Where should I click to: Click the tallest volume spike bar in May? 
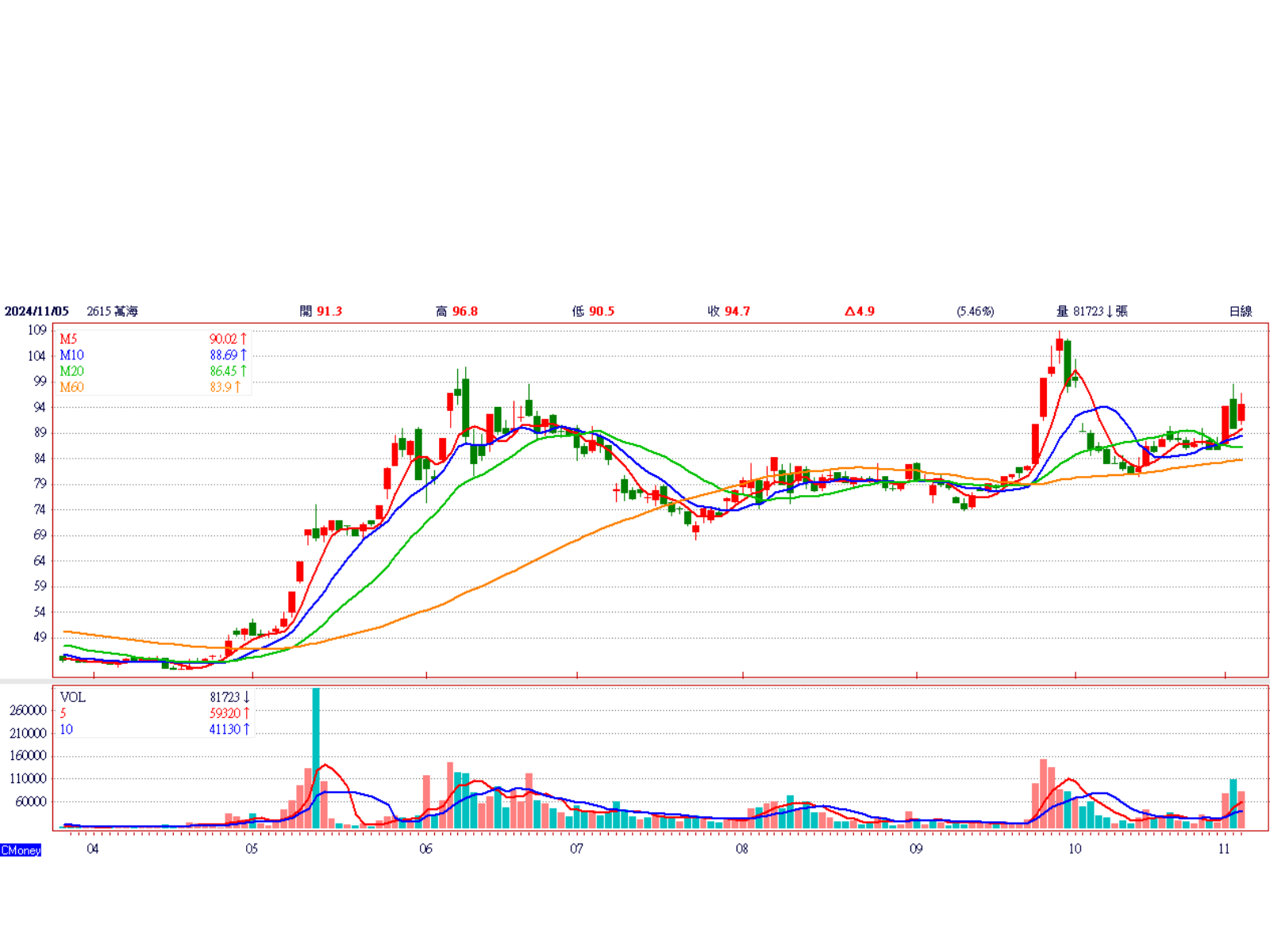tap(316, 758)
